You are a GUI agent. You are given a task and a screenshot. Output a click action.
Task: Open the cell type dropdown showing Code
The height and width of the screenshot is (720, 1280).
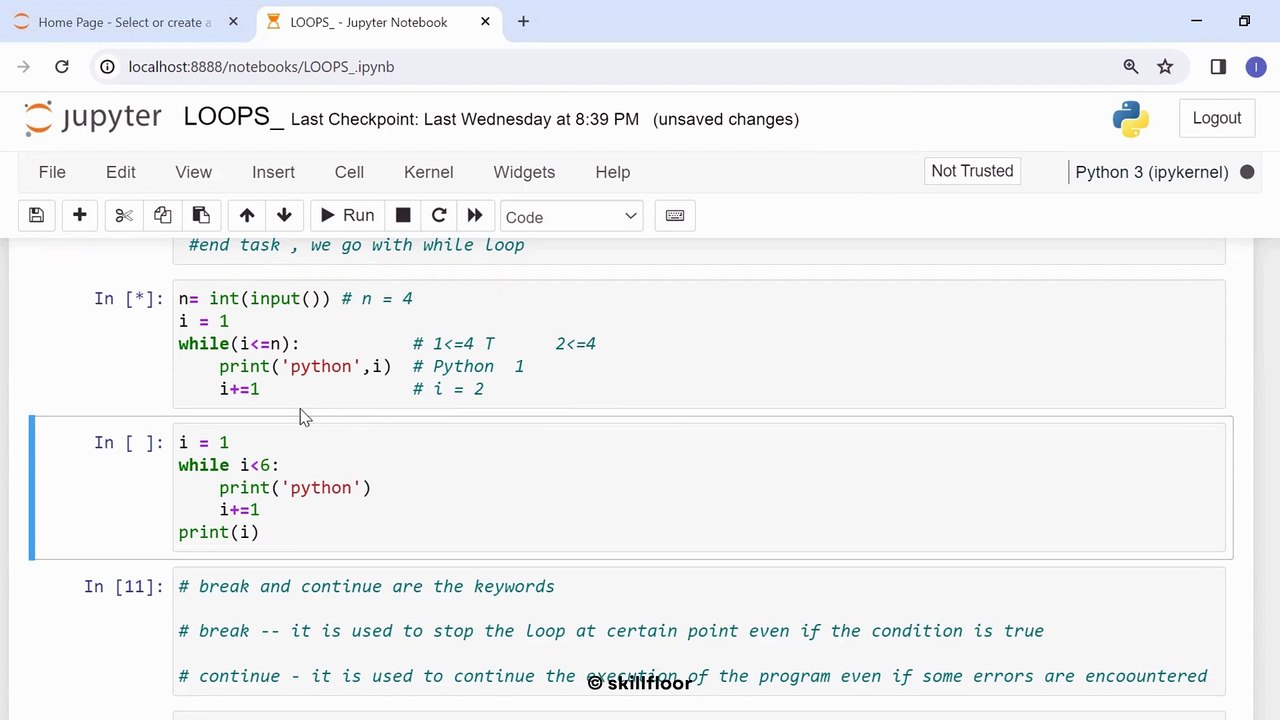pyautogui.click(x=571, y=217)
